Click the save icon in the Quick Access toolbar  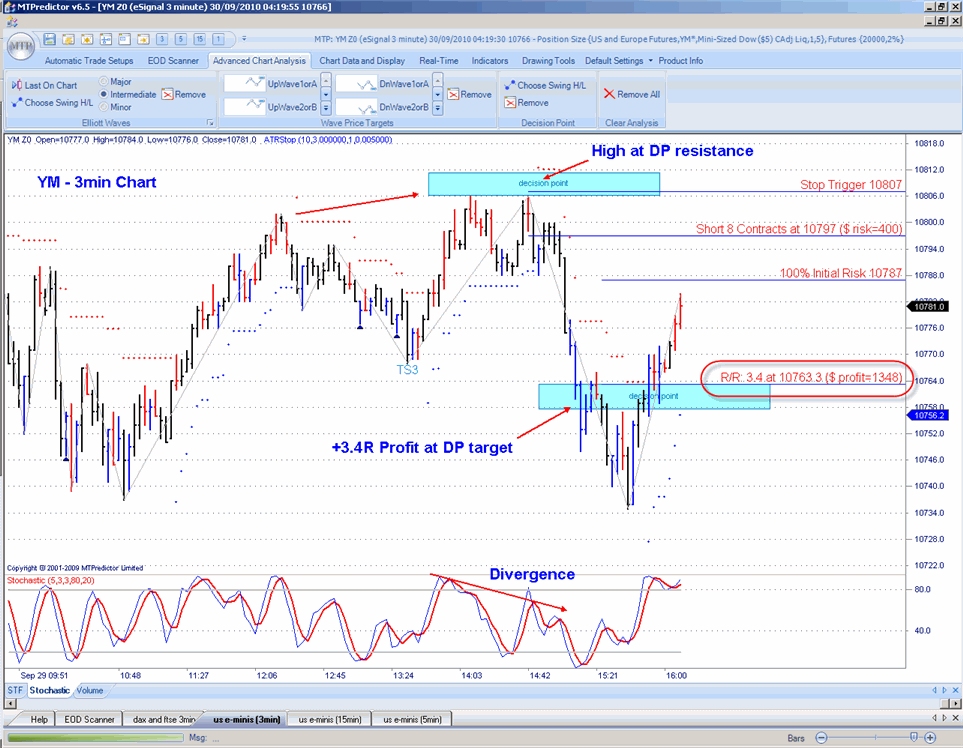tap(49, 38)
